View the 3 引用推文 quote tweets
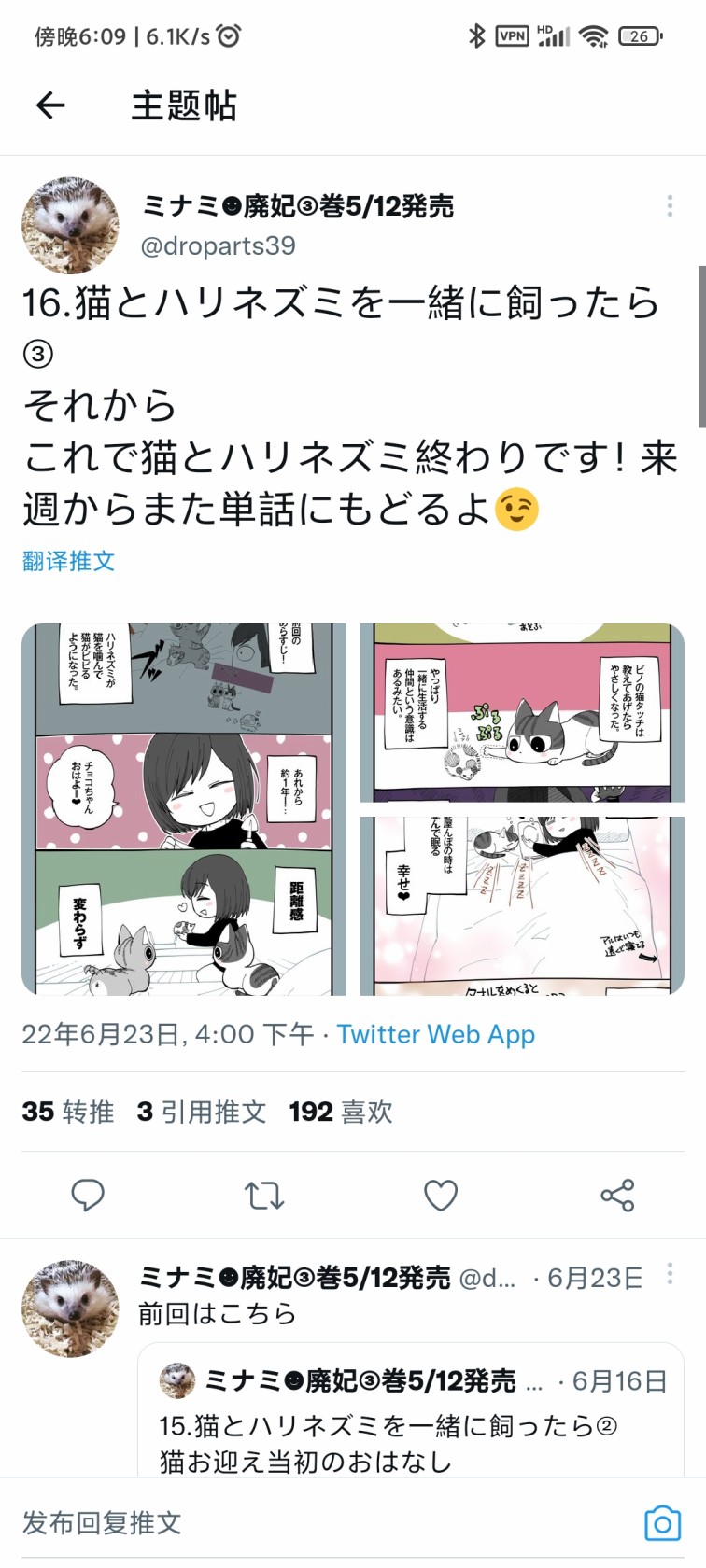Viewport: 706px width, 1568px height. (202, 1112)
